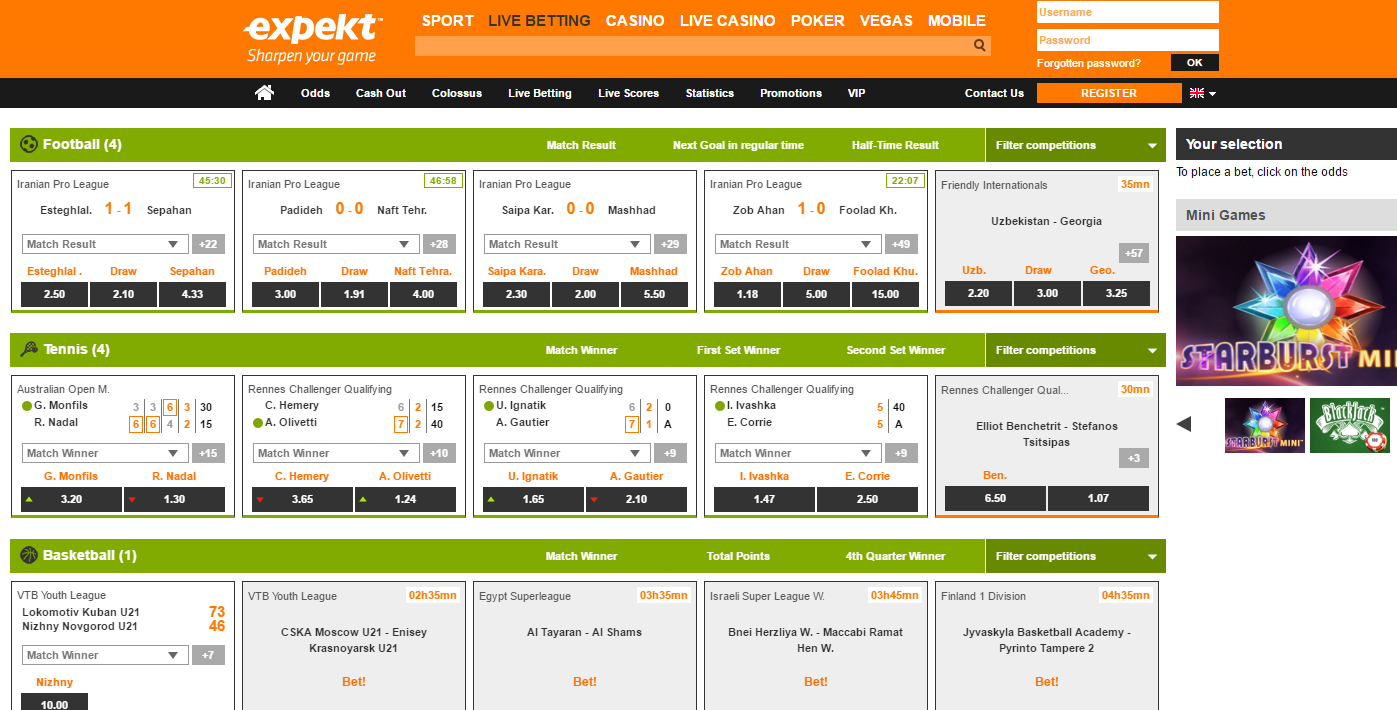Click the orange REGISTER button
This screenshot has width=1397, height=710.
[1109, 93]
